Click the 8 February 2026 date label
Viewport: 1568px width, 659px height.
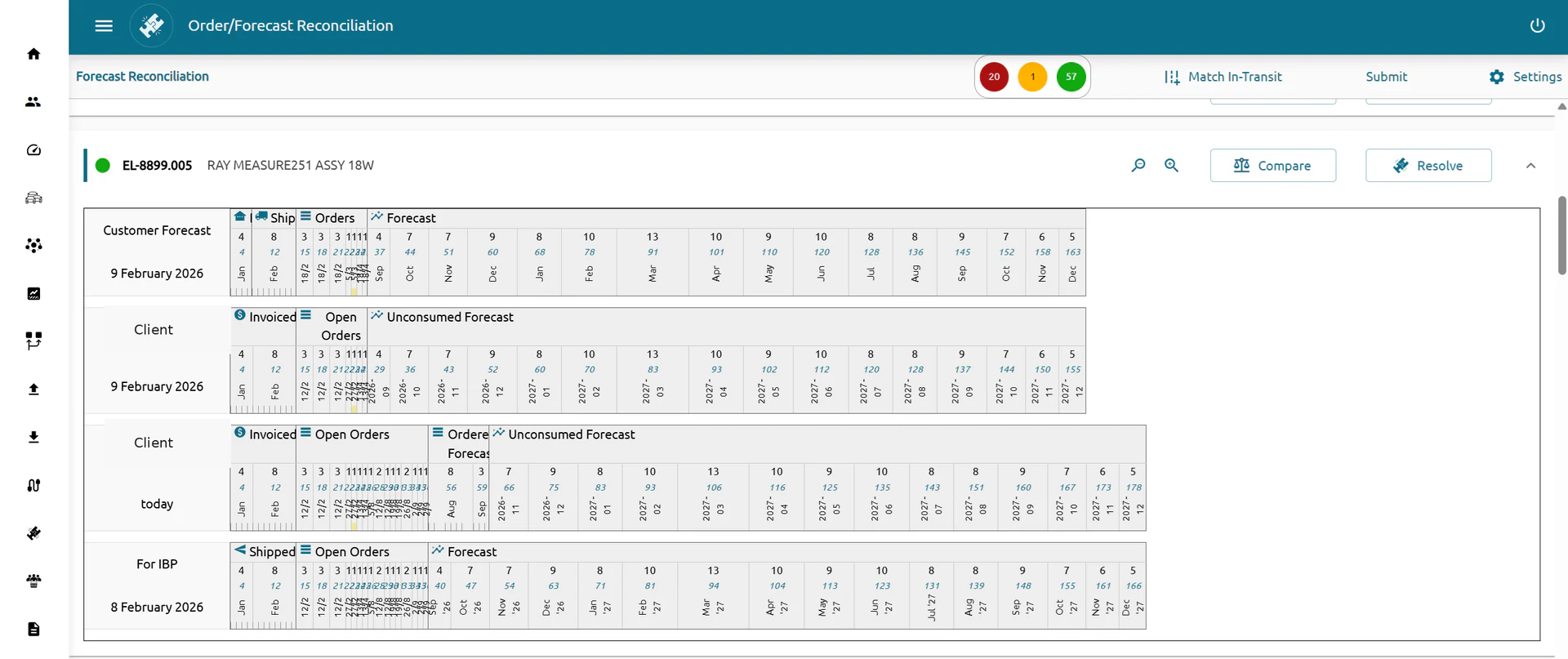click(157, 608)
